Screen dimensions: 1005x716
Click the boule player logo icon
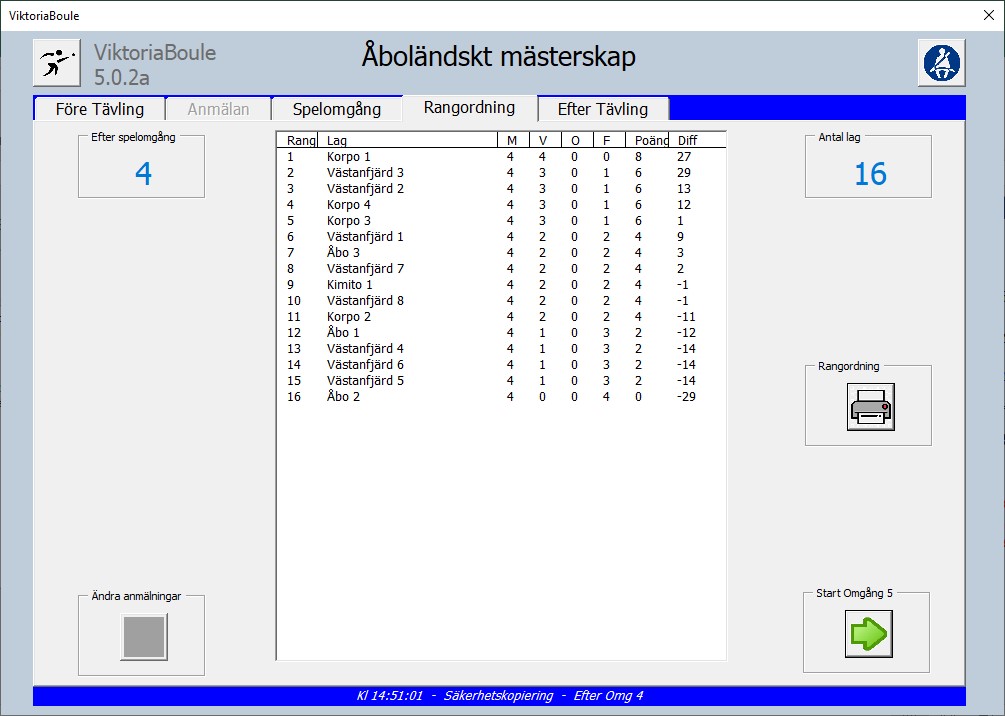(x=57, y=64)
